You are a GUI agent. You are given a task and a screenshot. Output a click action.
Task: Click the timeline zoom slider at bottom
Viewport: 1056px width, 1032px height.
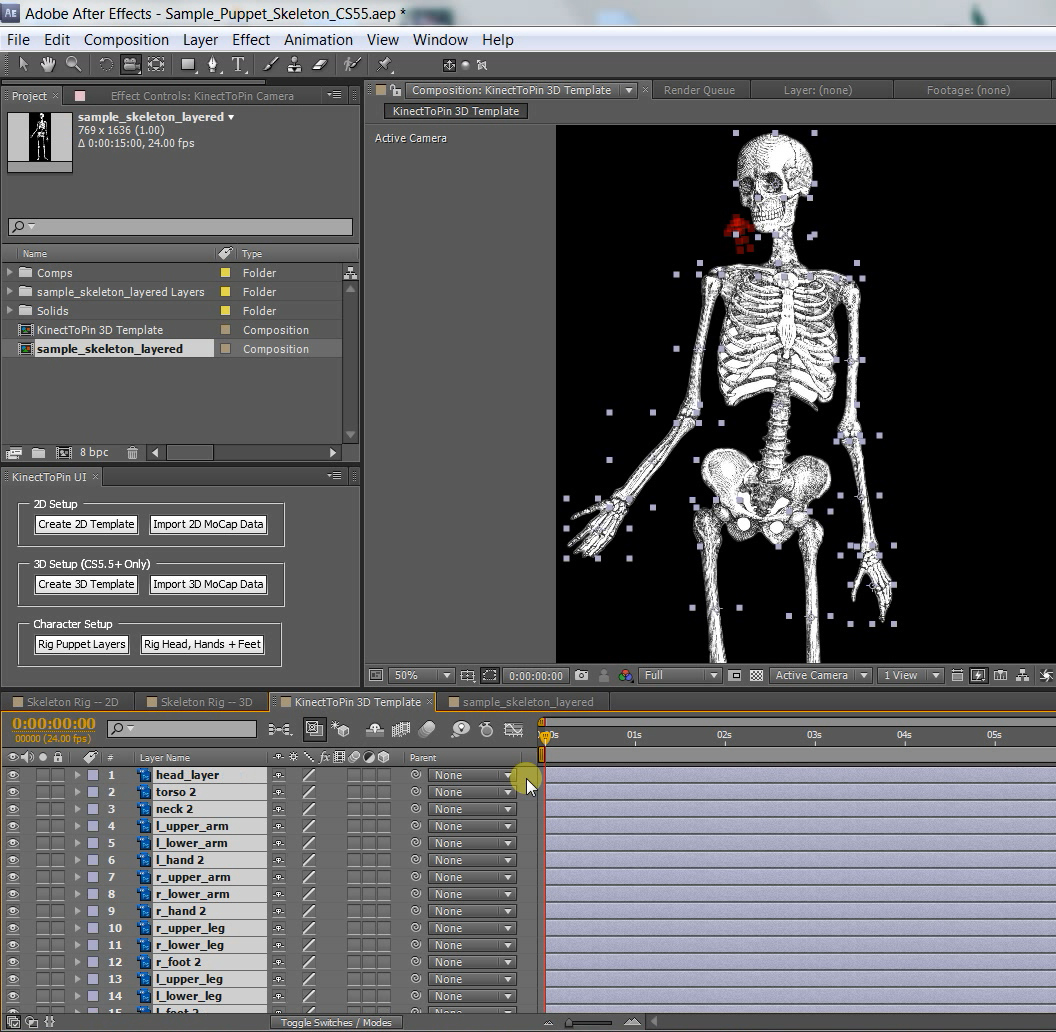point(591,1023)
